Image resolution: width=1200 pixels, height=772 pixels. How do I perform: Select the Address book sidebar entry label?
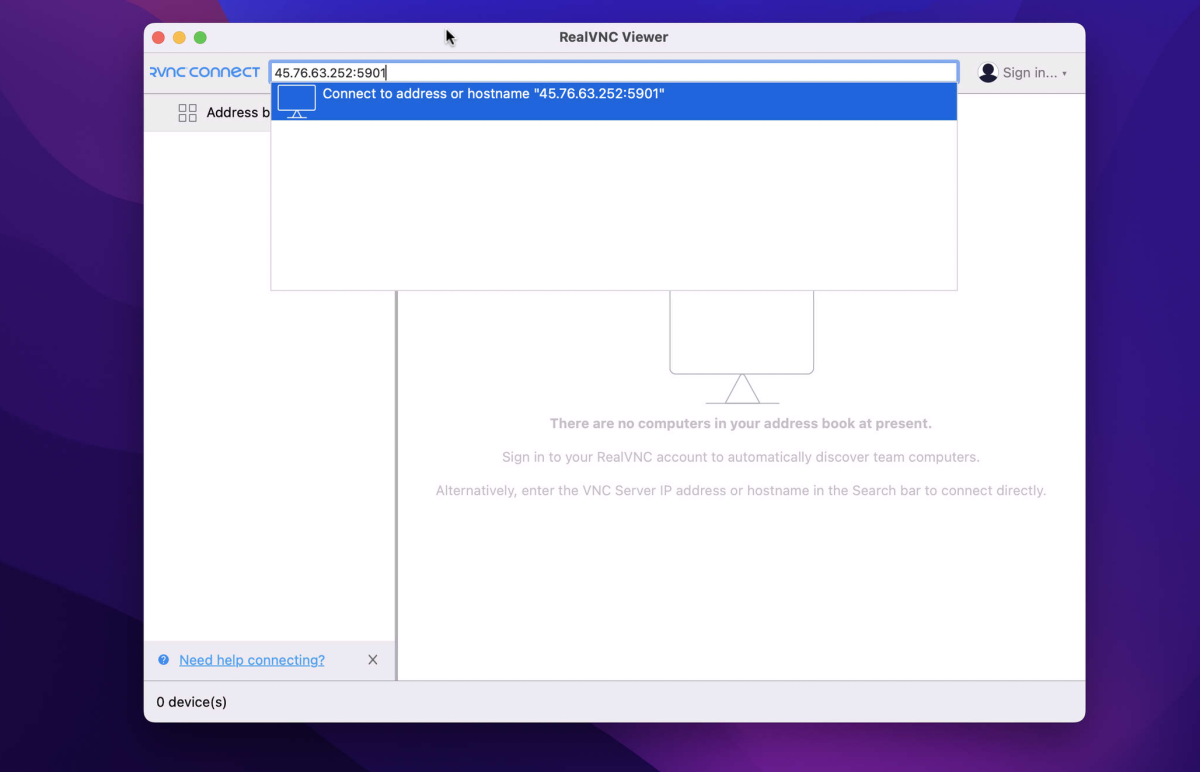coord(238,113)
